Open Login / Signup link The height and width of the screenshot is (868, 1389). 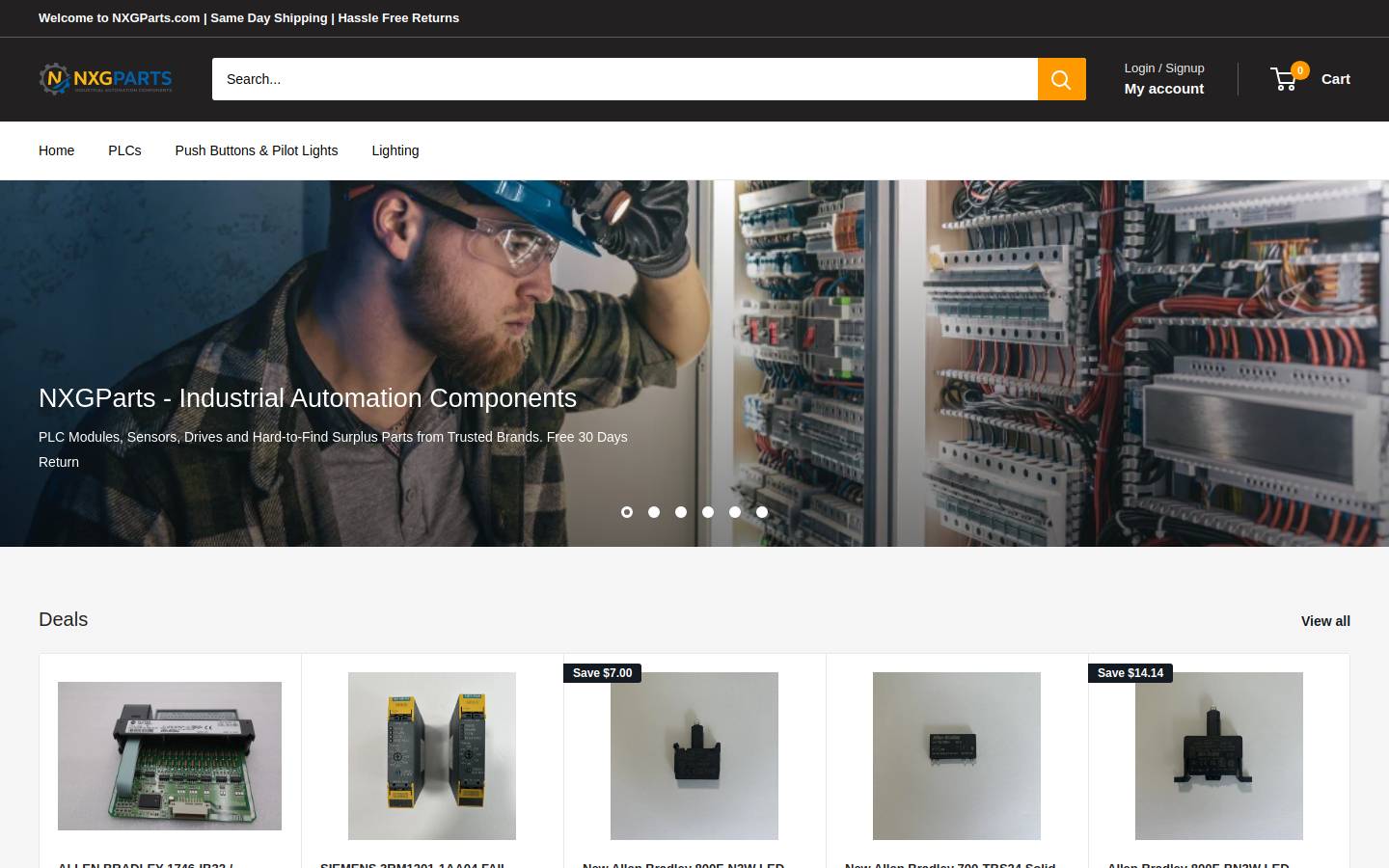point(1164,68)
